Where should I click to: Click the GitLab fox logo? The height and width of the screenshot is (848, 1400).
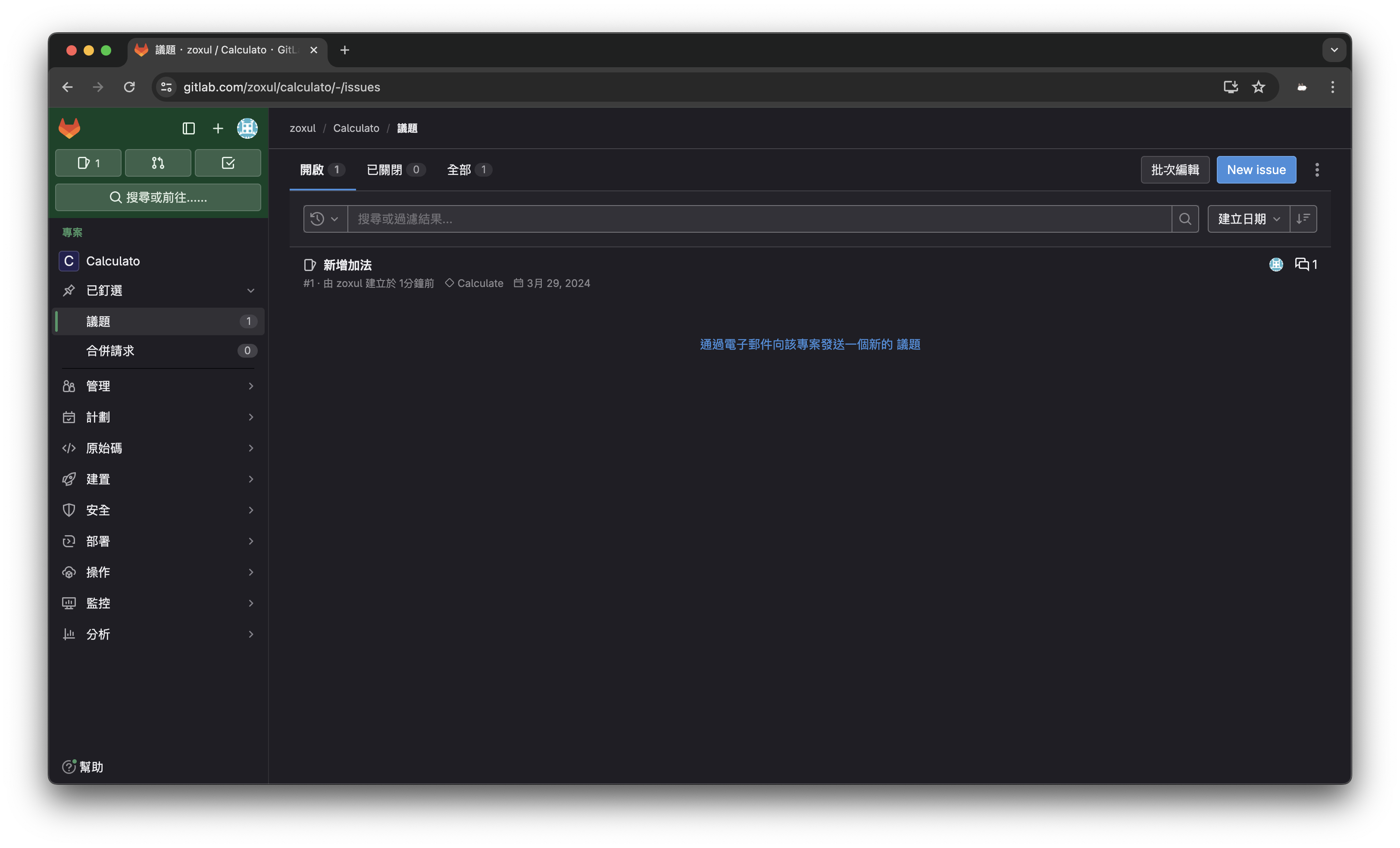[x=69, y=128]
